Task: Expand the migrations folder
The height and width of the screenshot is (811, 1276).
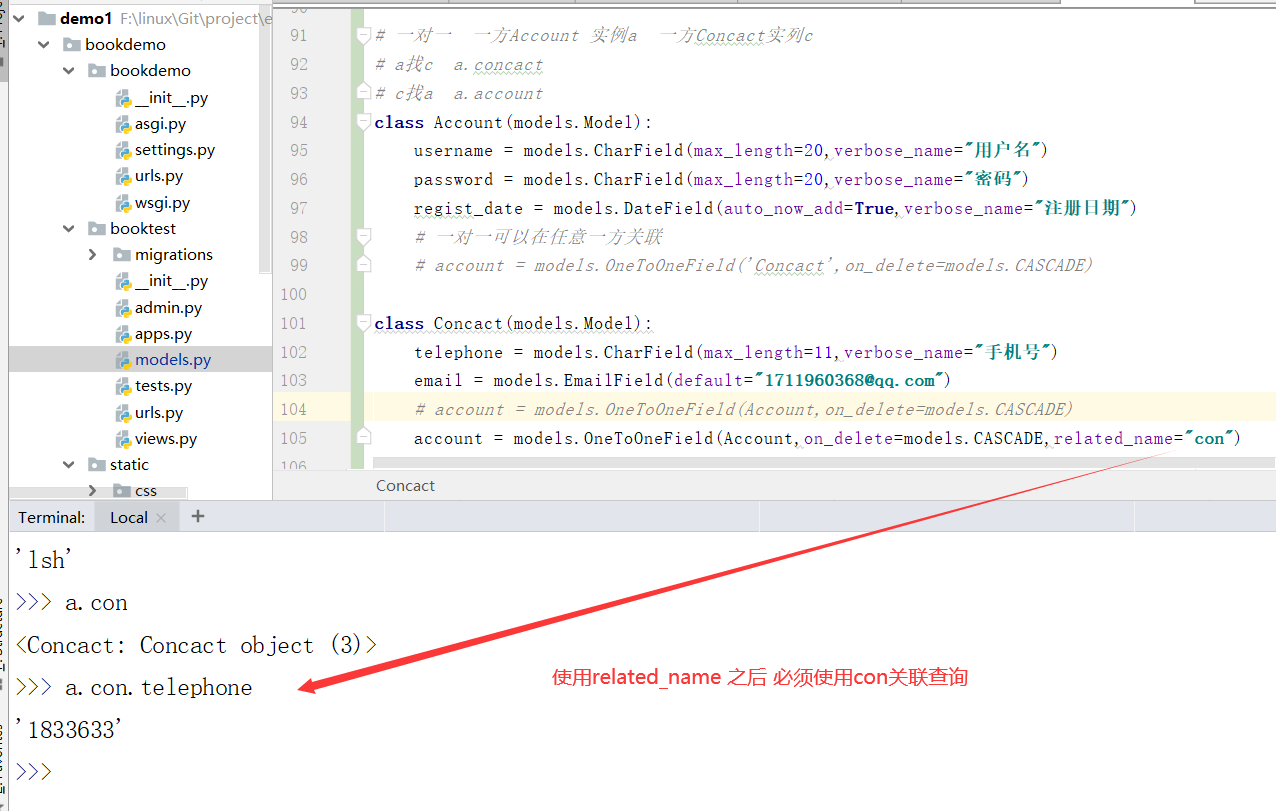Action: point(93,254)
